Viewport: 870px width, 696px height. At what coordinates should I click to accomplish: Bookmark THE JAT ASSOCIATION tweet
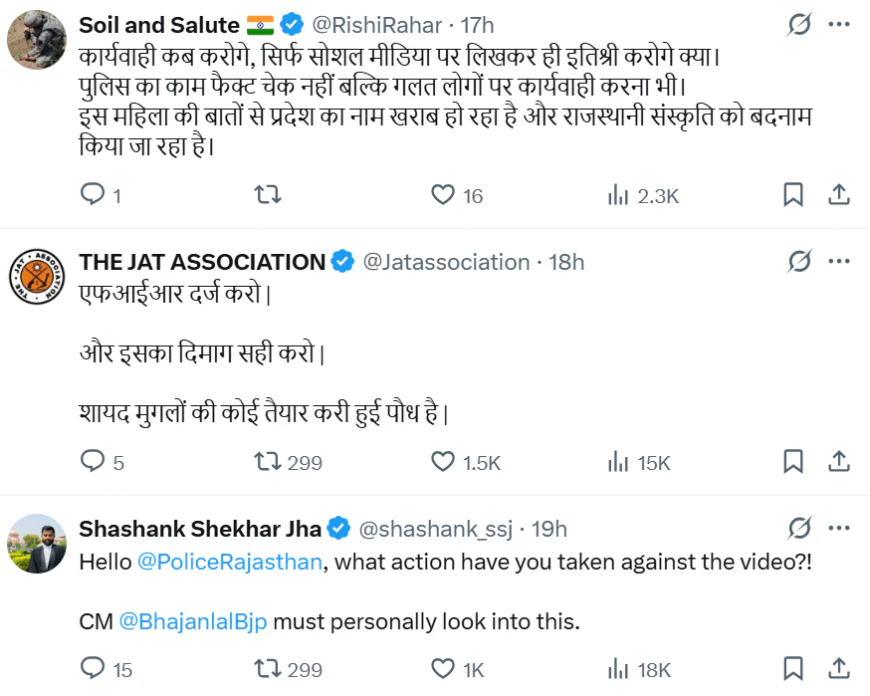[x=793, y=461]
